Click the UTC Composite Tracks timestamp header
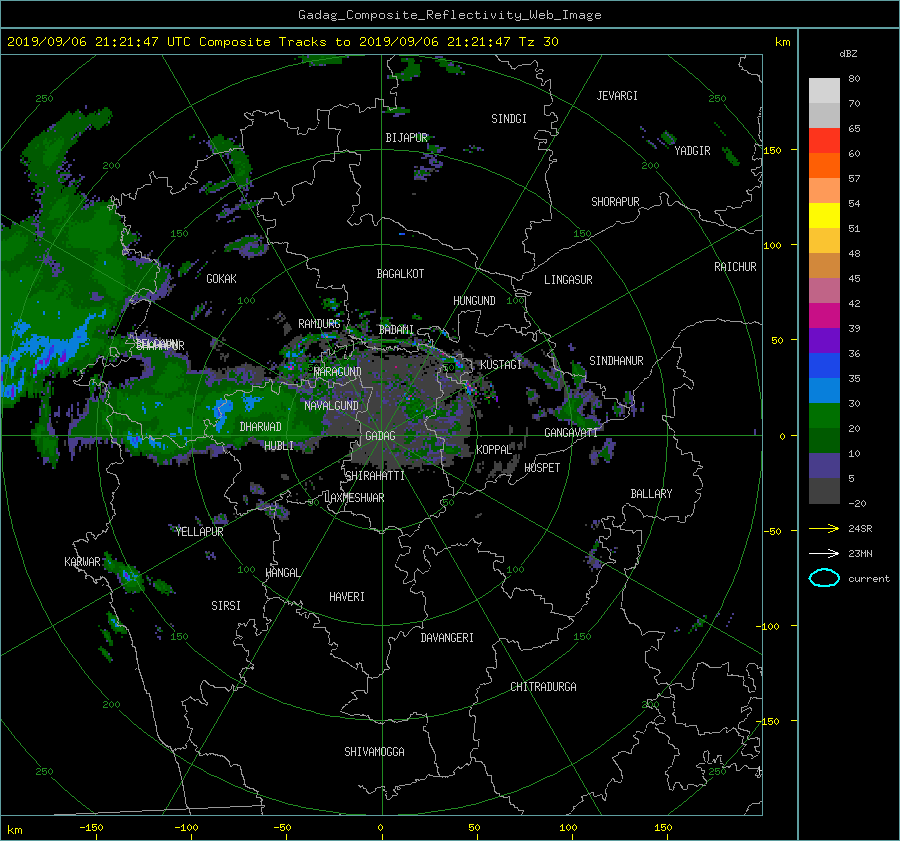Screen dimensions: 900x841 (x=283, y=42)
